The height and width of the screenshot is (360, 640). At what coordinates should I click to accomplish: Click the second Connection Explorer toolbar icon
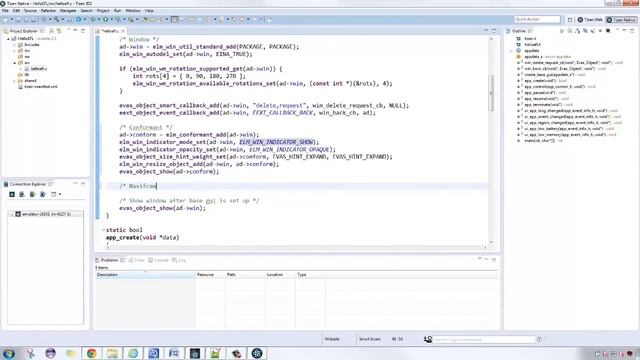pos(22,194)
